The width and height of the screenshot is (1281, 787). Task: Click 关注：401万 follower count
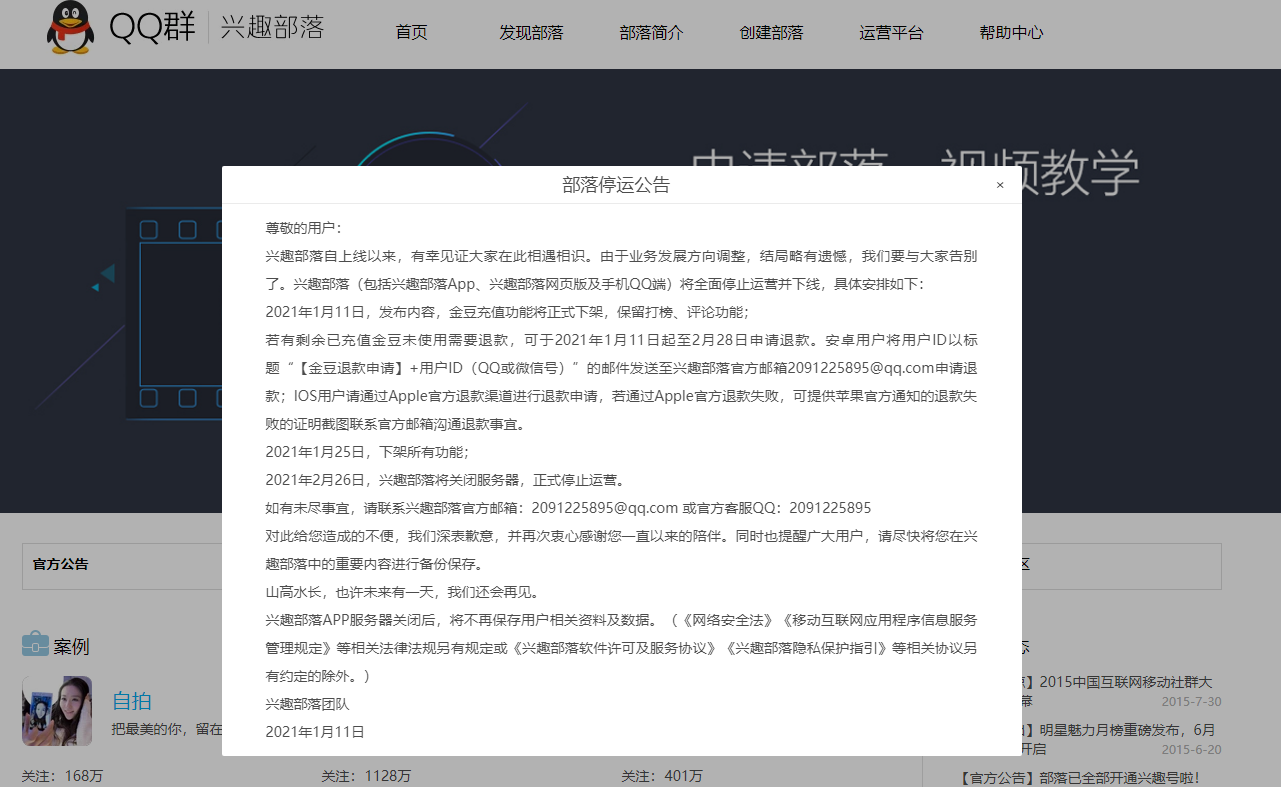coord(662,776)
